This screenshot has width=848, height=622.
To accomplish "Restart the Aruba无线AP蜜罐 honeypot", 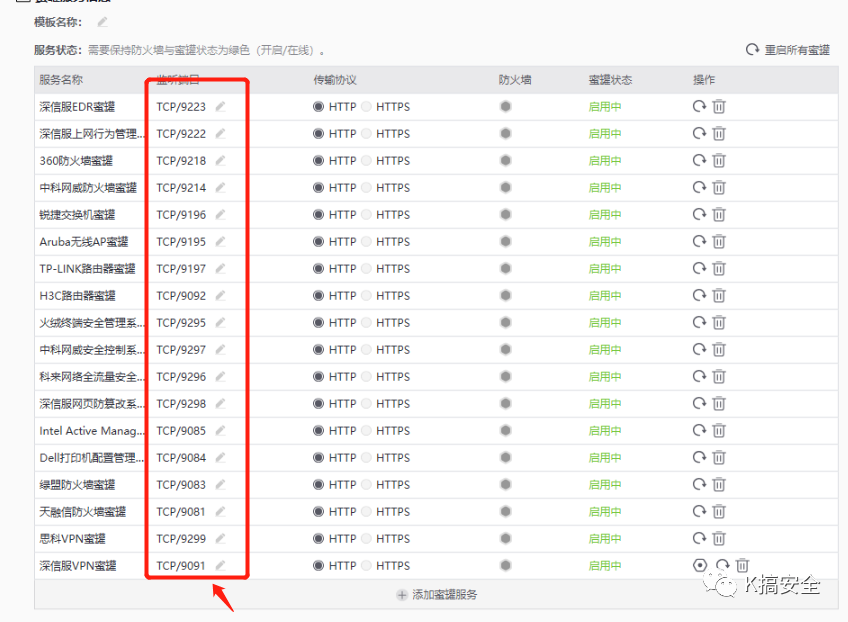I will pyautogui.click(x=699, y=242).
